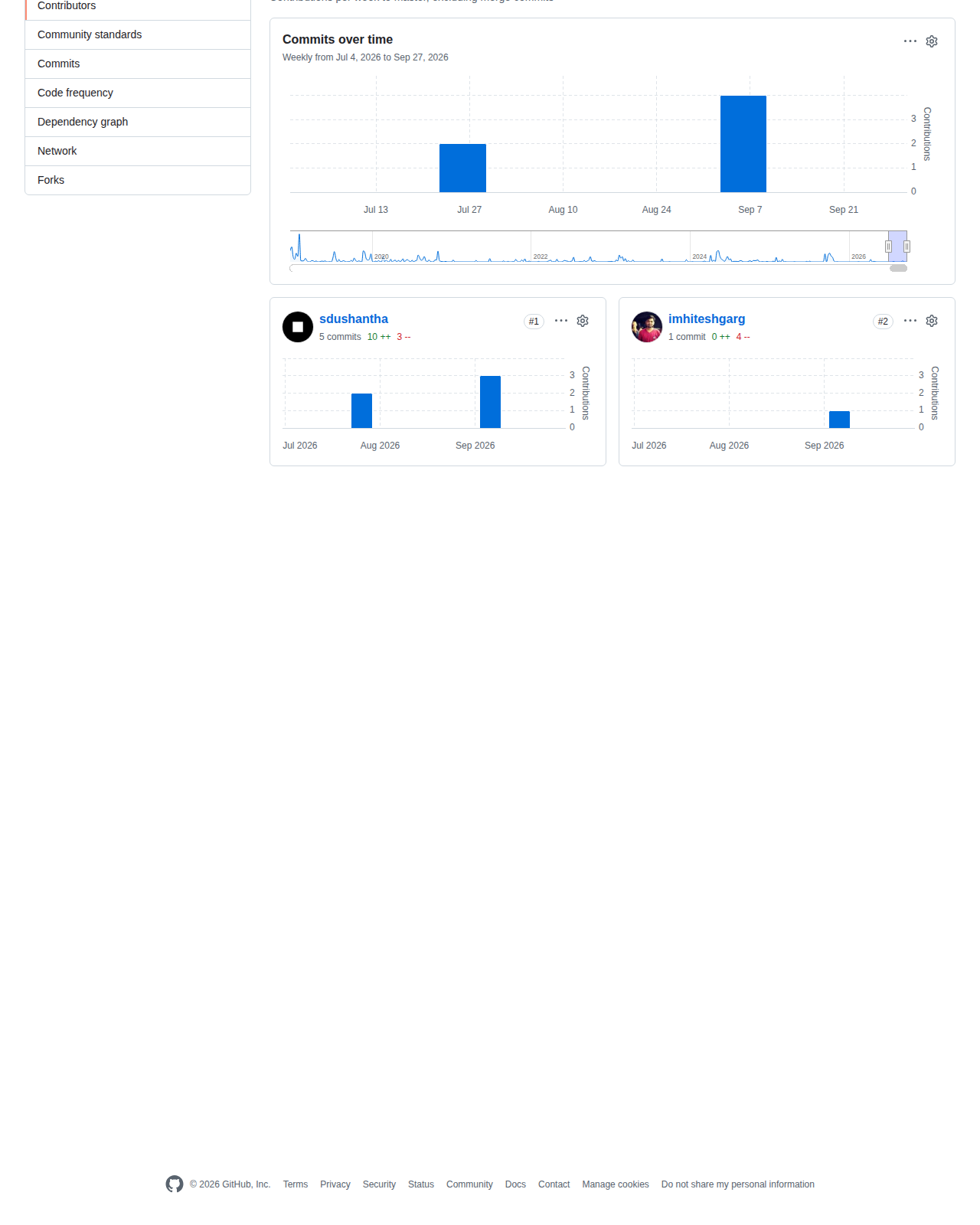Click sdushantha's avatar icon
980x1225 pixels.
click(x=298, y=327)
